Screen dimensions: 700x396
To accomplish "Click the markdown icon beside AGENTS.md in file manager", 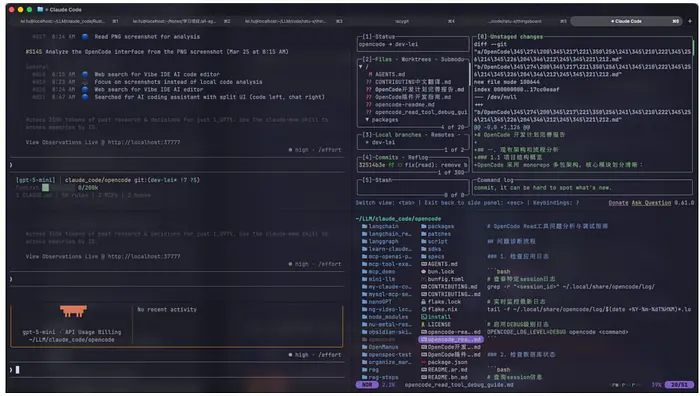I will 424,264.
